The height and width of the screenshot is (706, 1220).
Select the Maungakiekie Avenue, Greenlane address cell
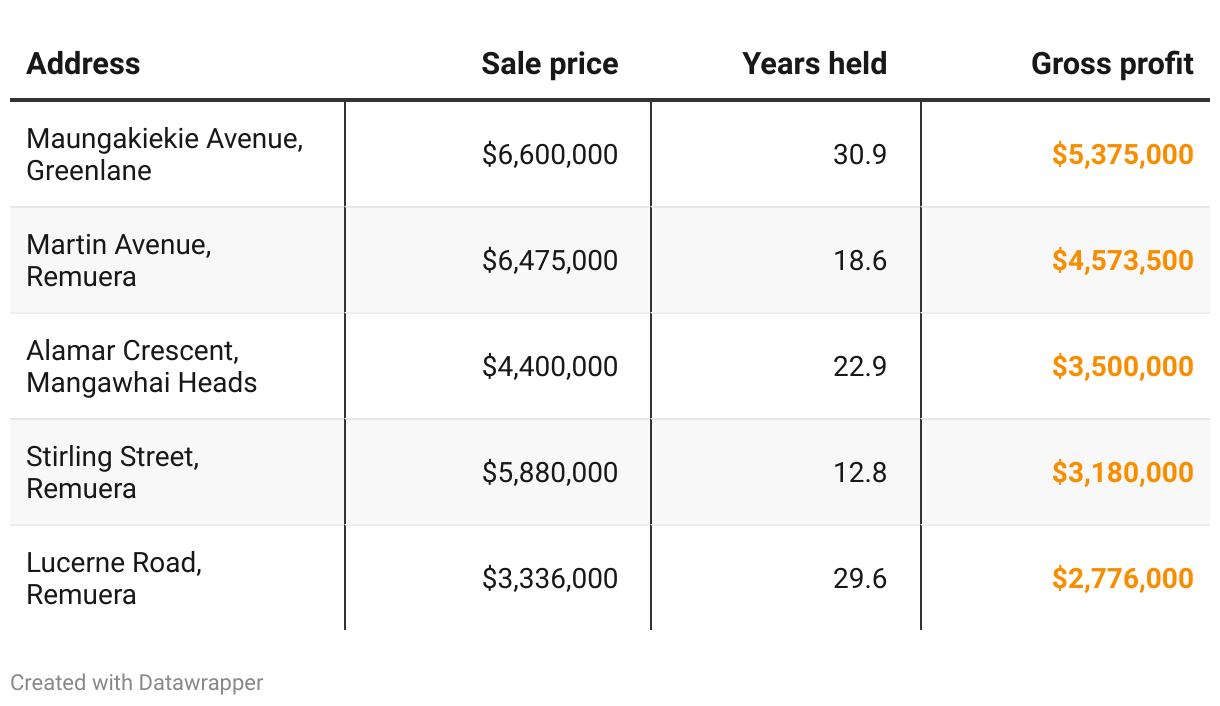pos(165,154)
